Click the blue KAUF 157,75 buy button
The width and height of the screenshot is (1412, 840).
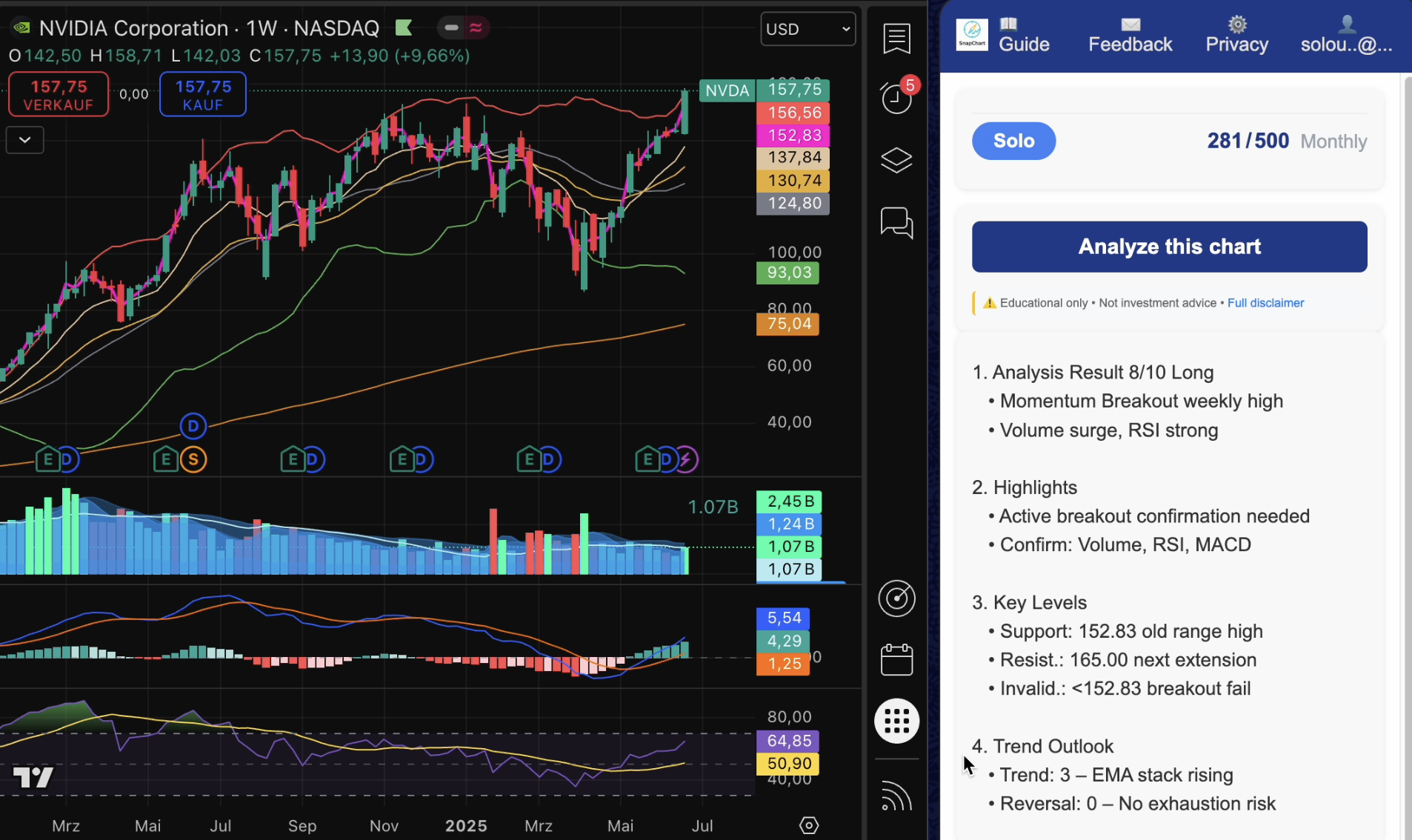[203, 95]
